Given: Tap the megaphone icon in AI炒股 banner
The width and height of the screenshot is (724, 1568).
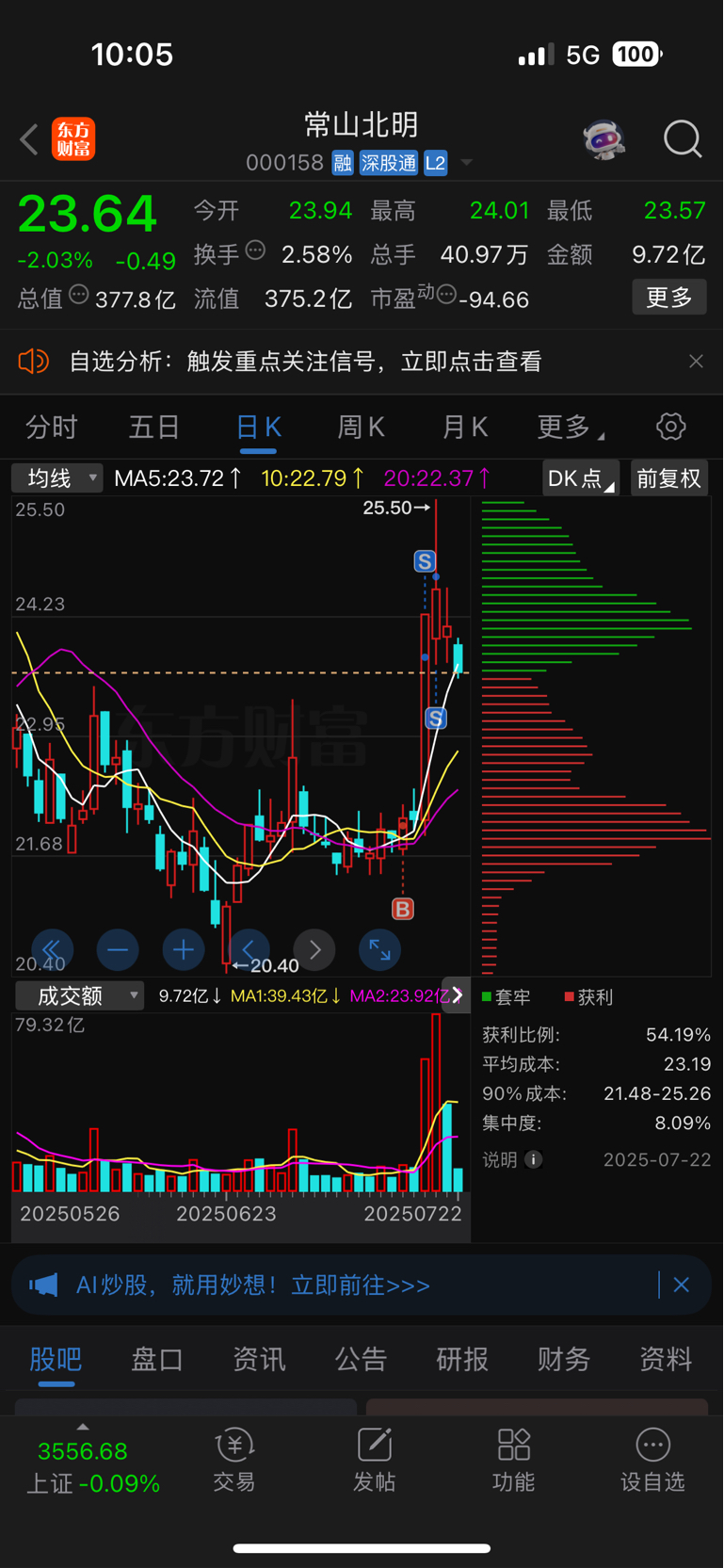Looking at the screenshot, I should click(43, 1285).
